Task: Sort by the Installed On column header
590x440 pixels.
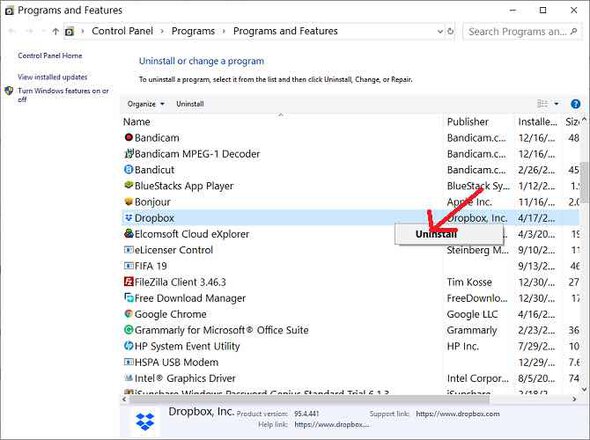Action: click(x=538, y=122)
